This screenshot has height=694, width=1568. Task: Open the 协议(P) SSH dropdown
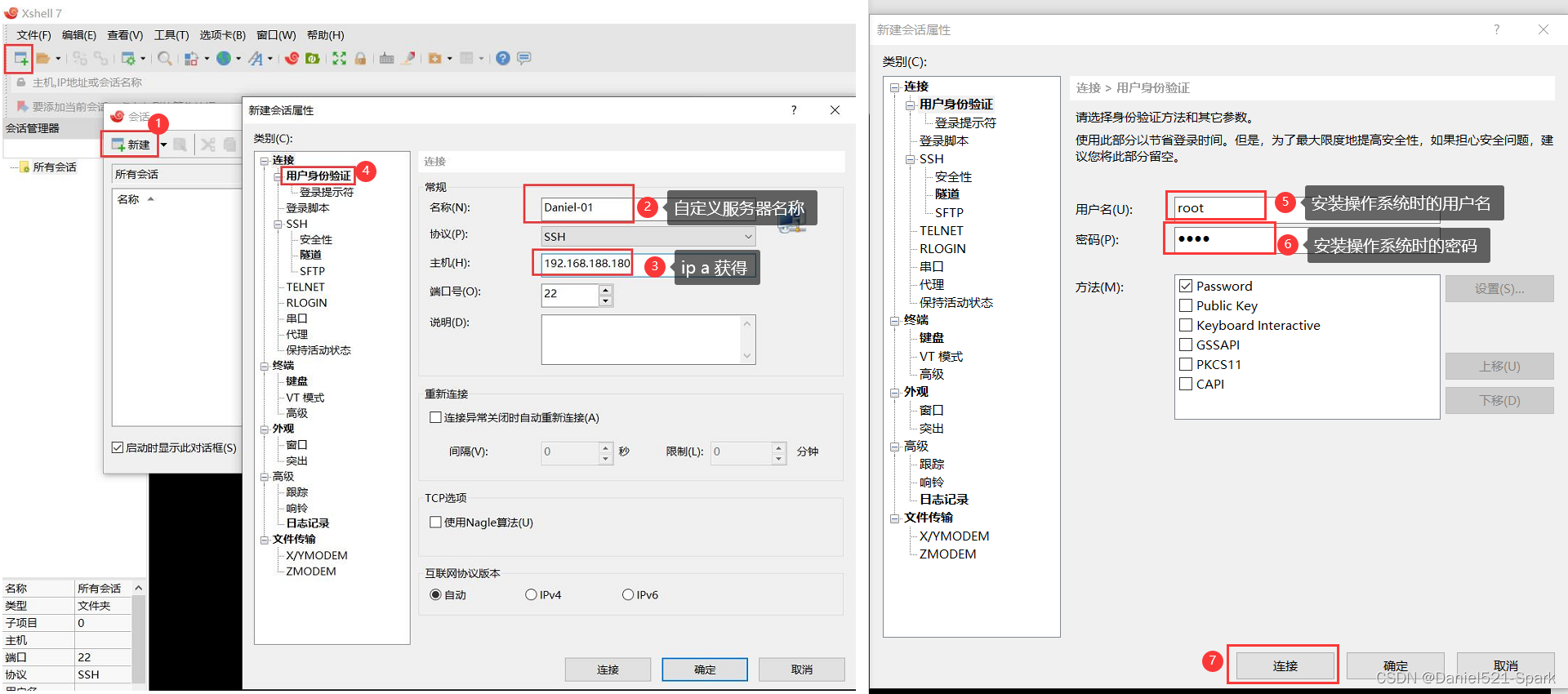pos(648,236)
